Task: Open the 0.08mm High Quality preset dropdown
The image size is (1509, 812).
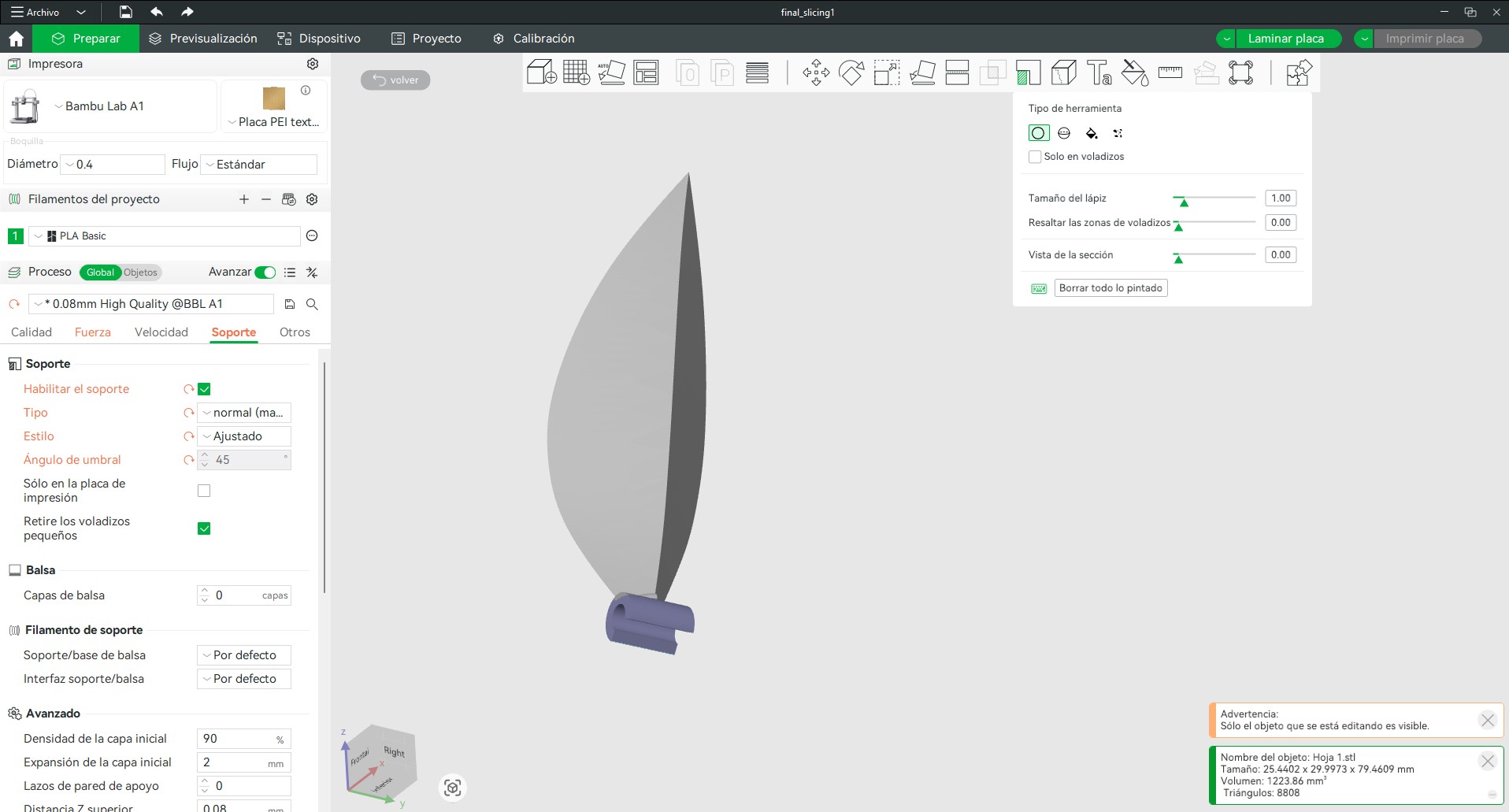Action: coord(151,304)
